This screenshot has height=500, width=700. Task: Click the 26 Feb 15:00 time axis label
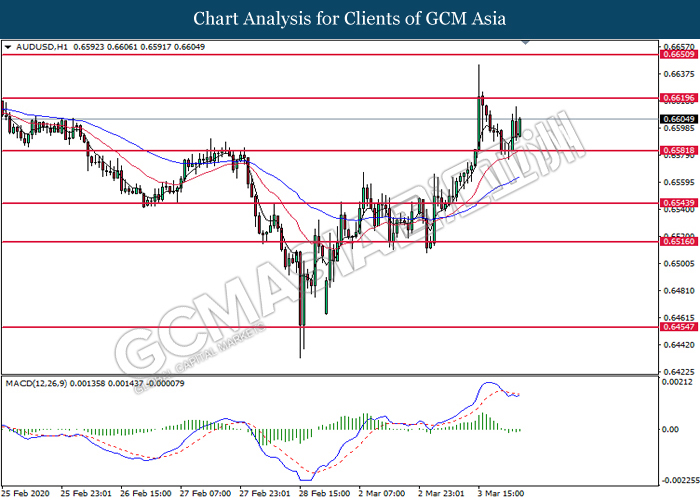146,493
